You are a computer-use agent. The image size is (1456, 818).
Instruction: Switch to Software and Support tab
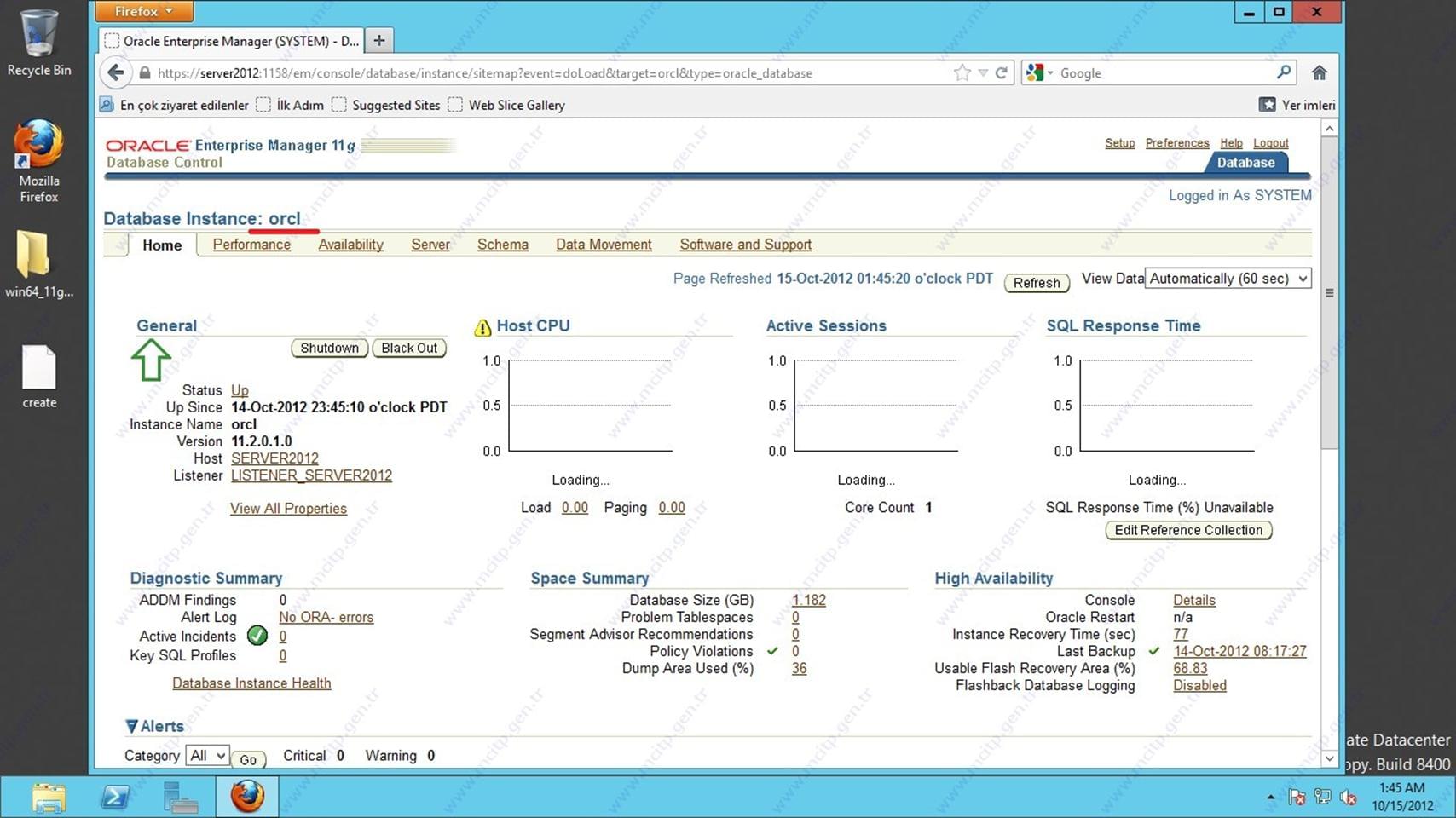[x=746, y=245]
